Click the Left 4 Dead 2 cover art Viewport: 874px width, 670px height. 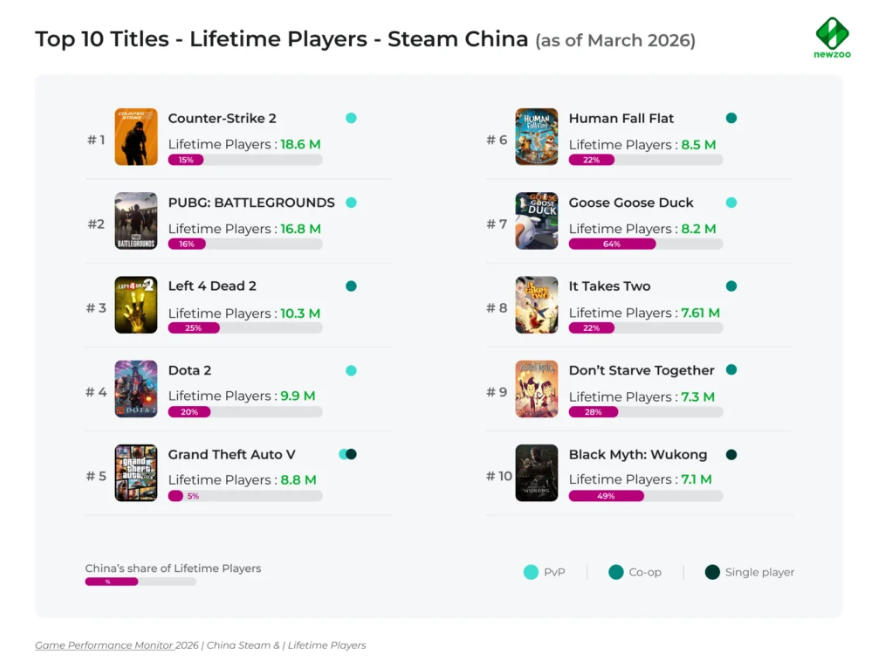pos(136,305)
